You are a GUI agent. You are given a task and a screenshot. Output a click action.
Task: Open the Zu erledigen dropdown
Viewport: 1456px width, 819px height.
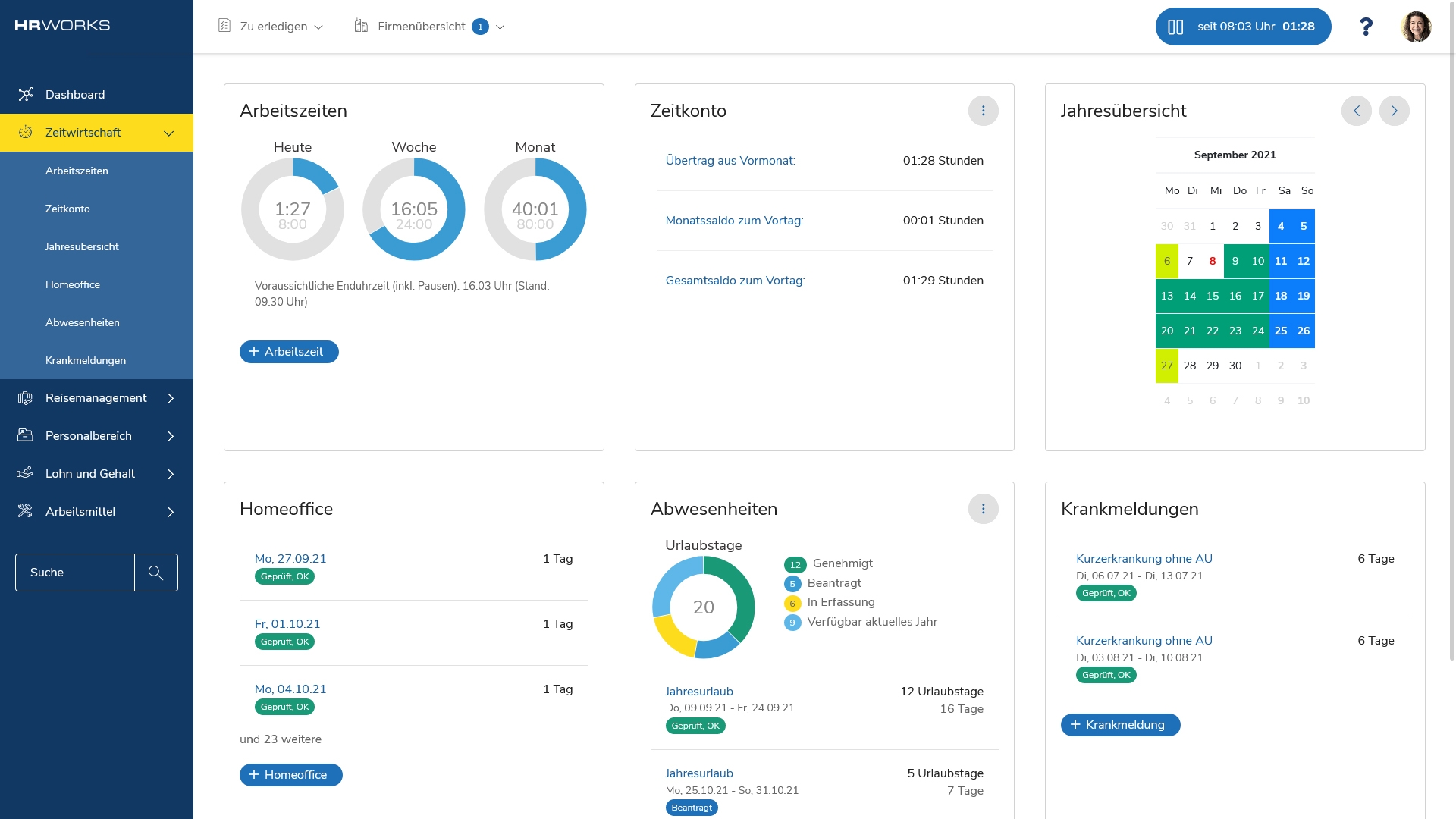(x=271, y=27)
